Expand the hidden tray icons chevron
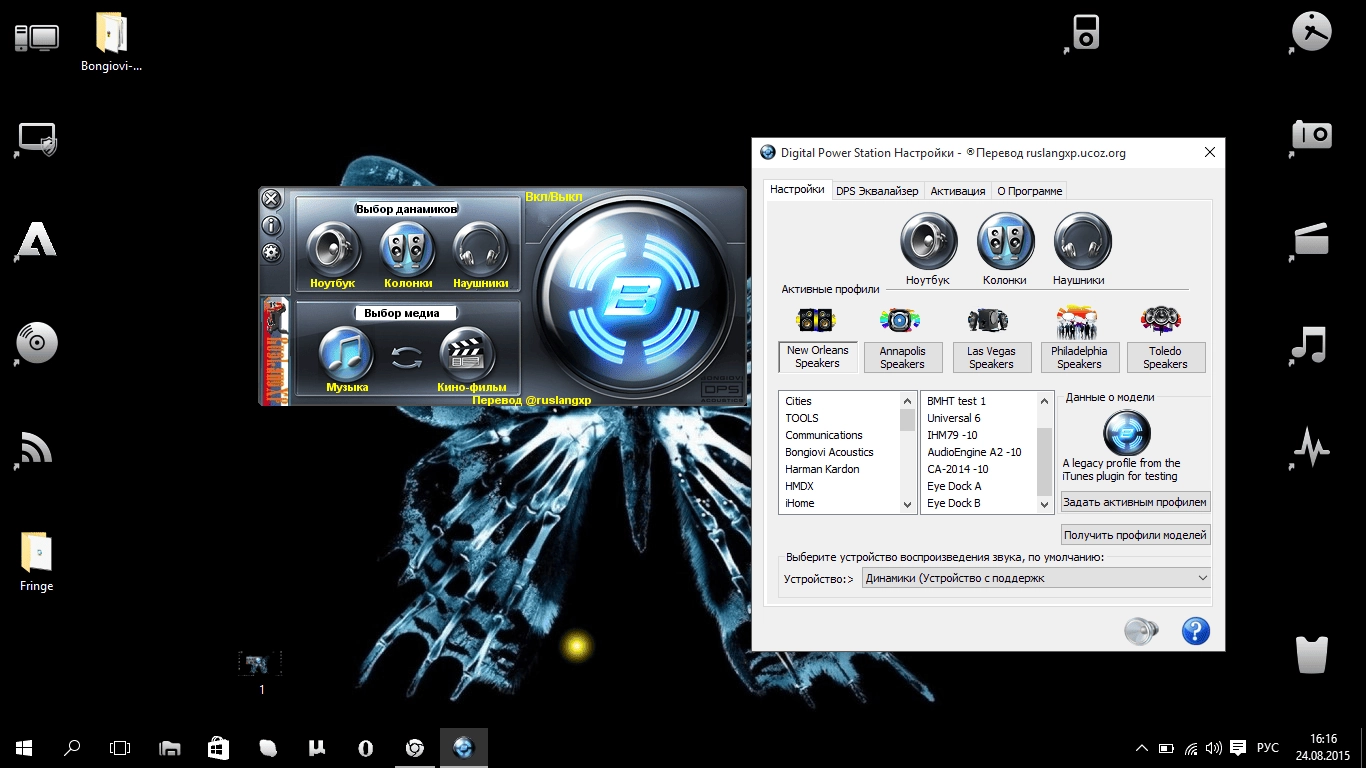This screenshot has width=1366, height=768. [1142, 747]
